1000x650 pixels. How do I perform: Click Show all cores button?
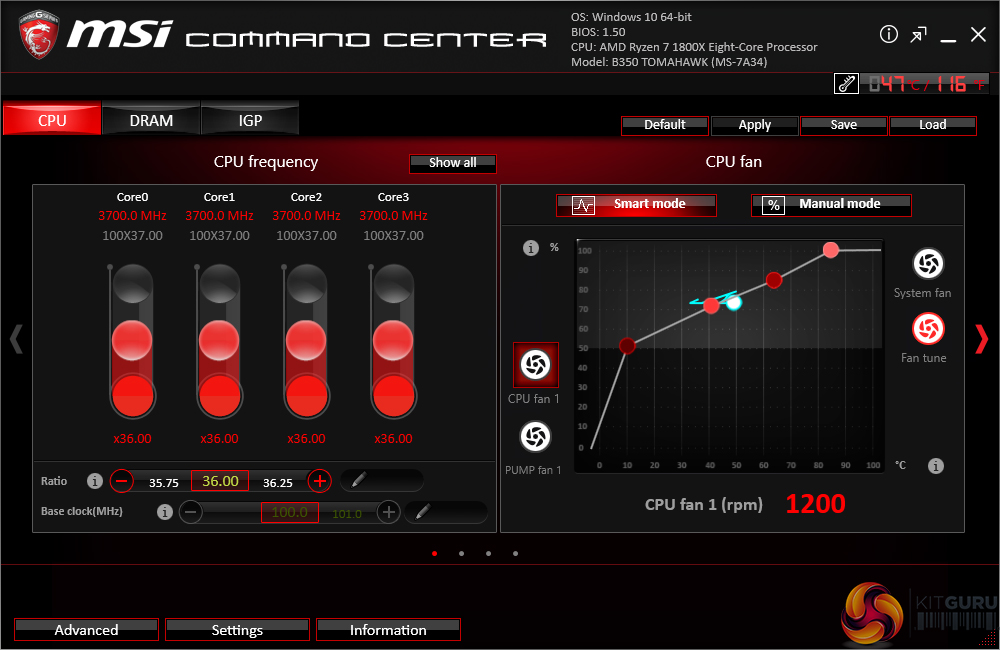(x=452, y=163)
